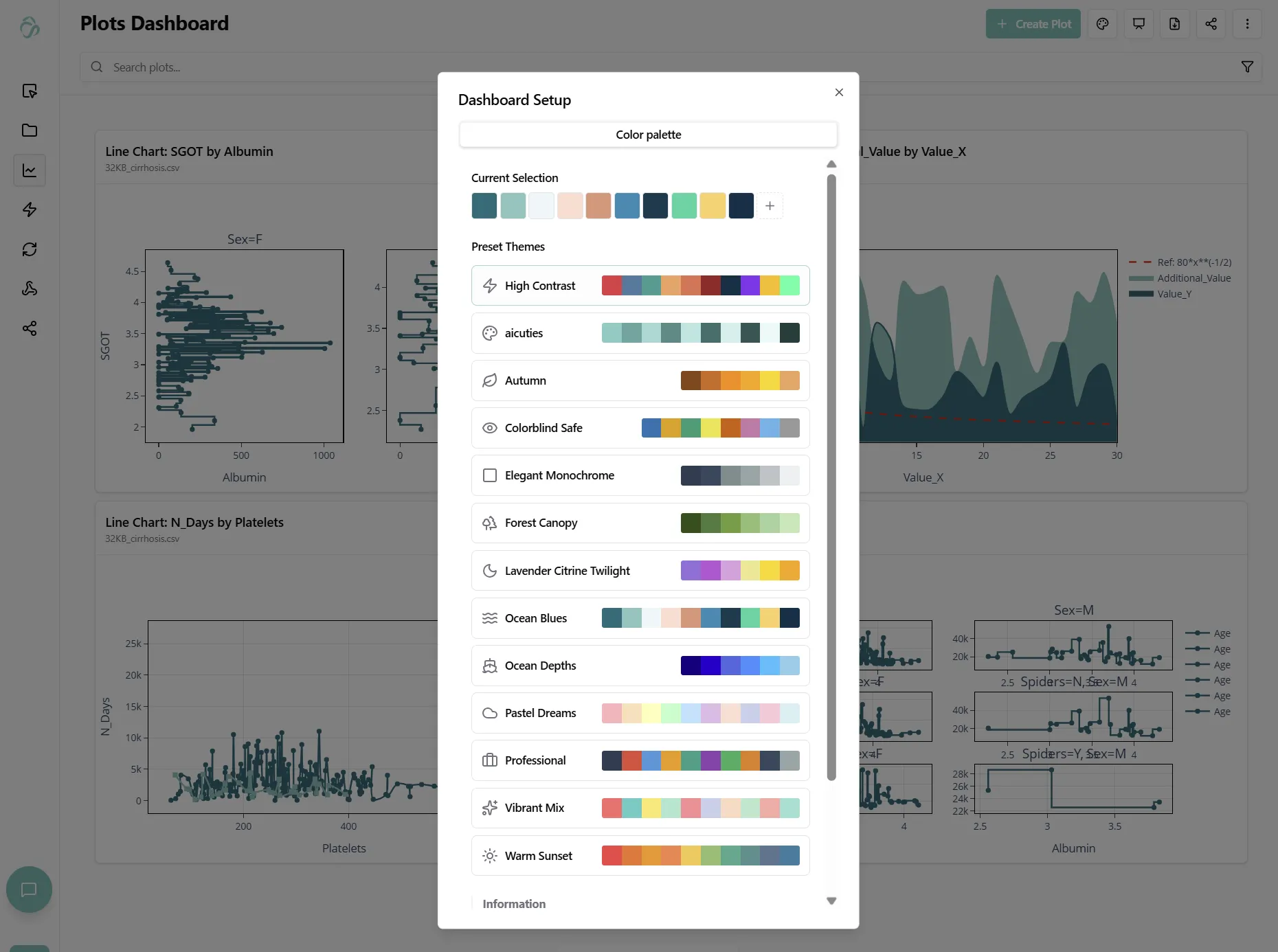The width and height of the screenshot is (1278, 952).
Task: Expand the Information section in the dialog
Action: coord(513,904)
